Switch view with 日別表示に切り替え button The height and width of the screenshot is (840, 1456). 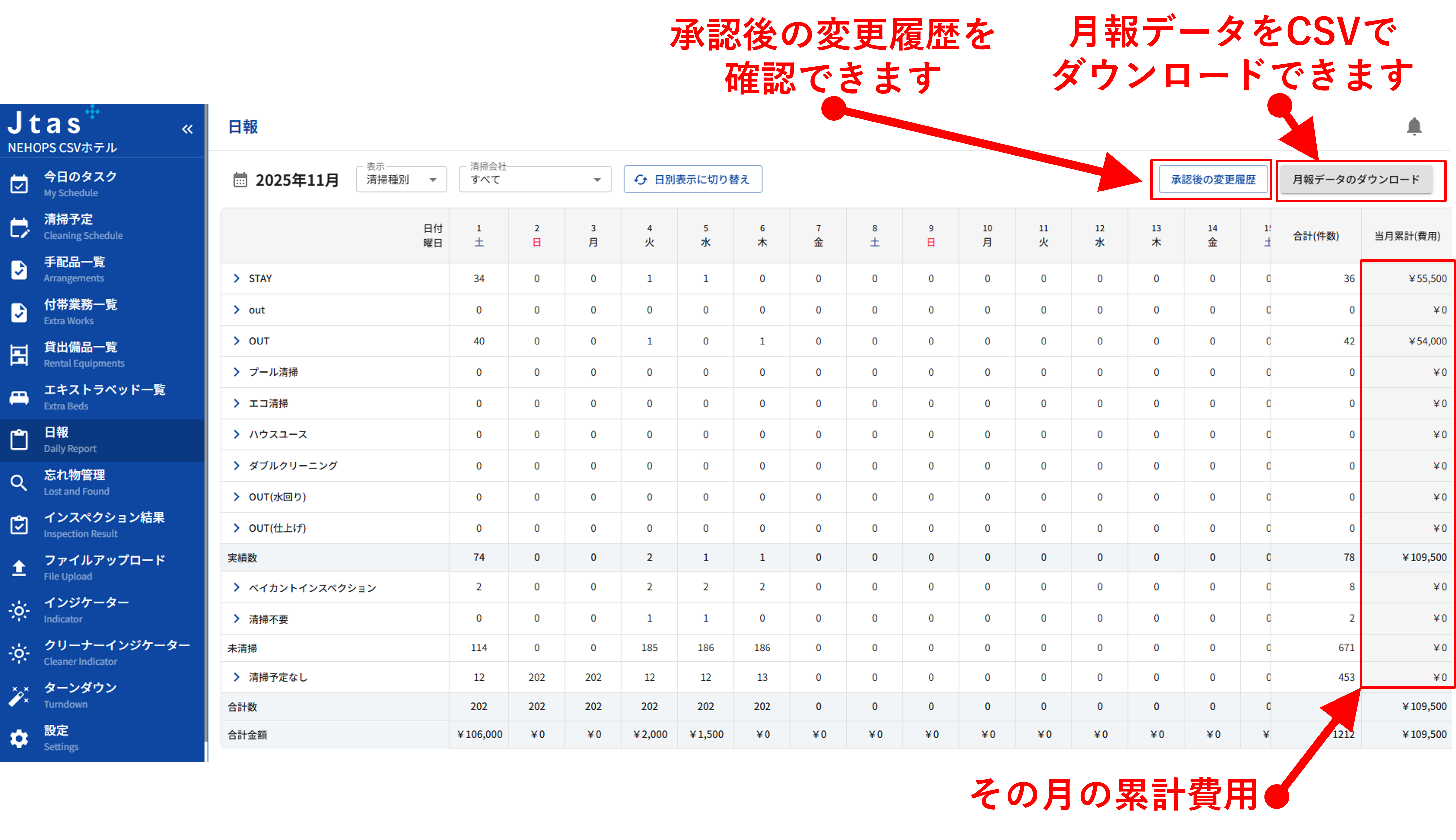[692, 180]
